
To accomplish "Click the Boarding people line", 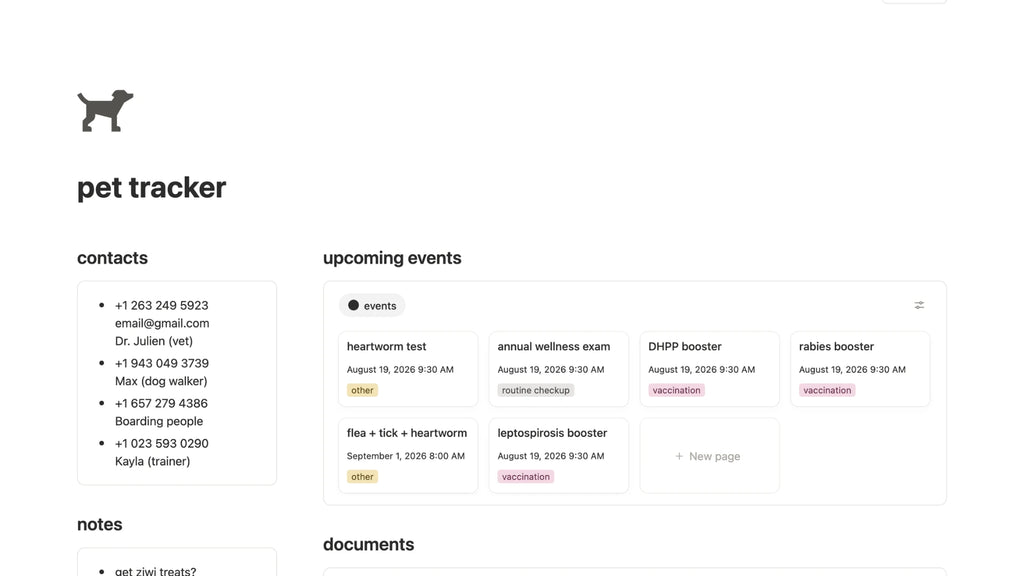I will [159, 421].
